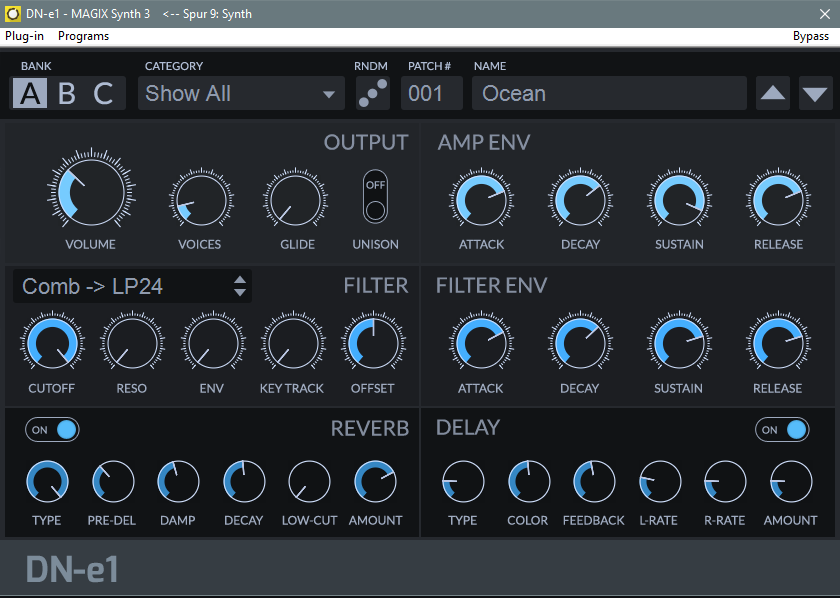Click the Filter Env amount knob

pos(213,343)
